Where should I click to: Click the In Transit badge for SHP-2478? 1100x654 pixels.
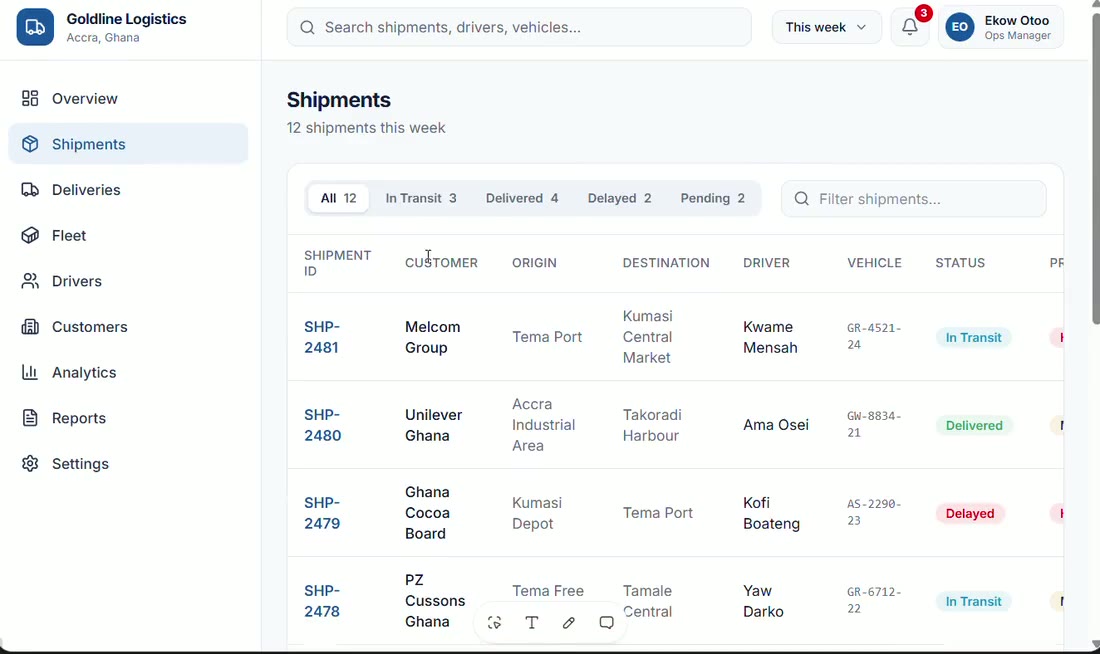973,601
